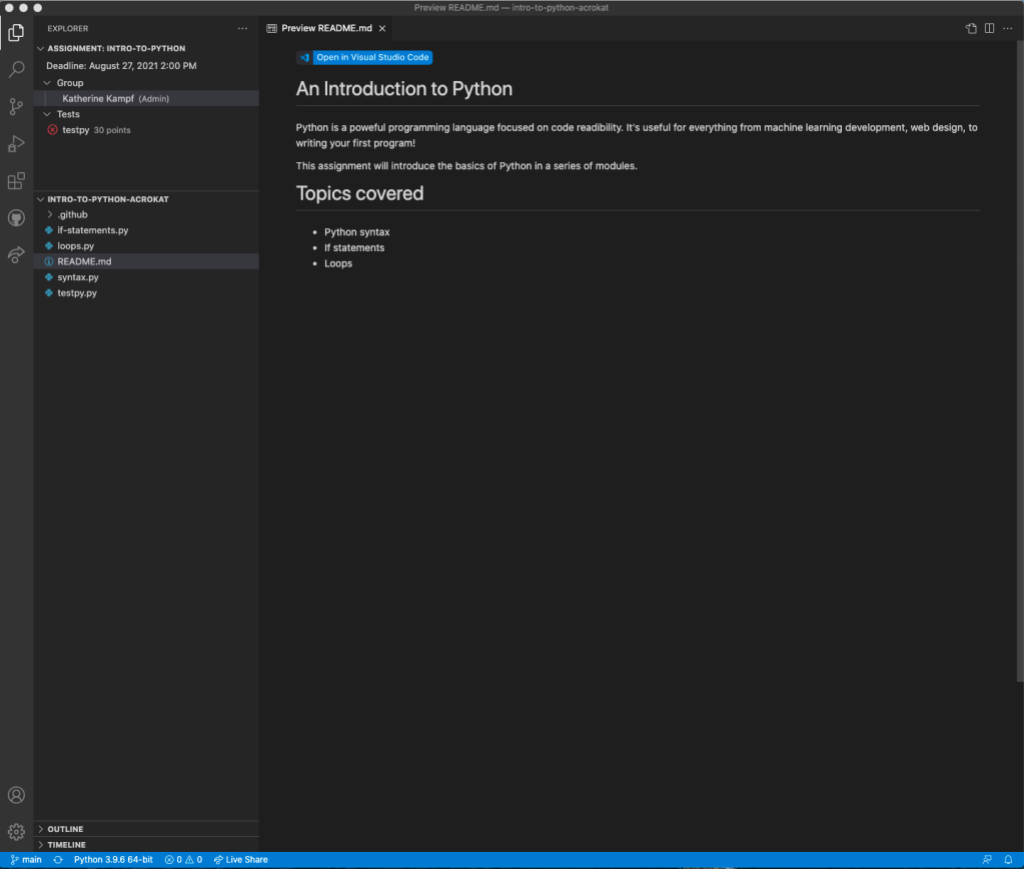Click Open in Visual Studio Code badge
The height and width of the screenshot is (869, 1024).
pos(364,57)
